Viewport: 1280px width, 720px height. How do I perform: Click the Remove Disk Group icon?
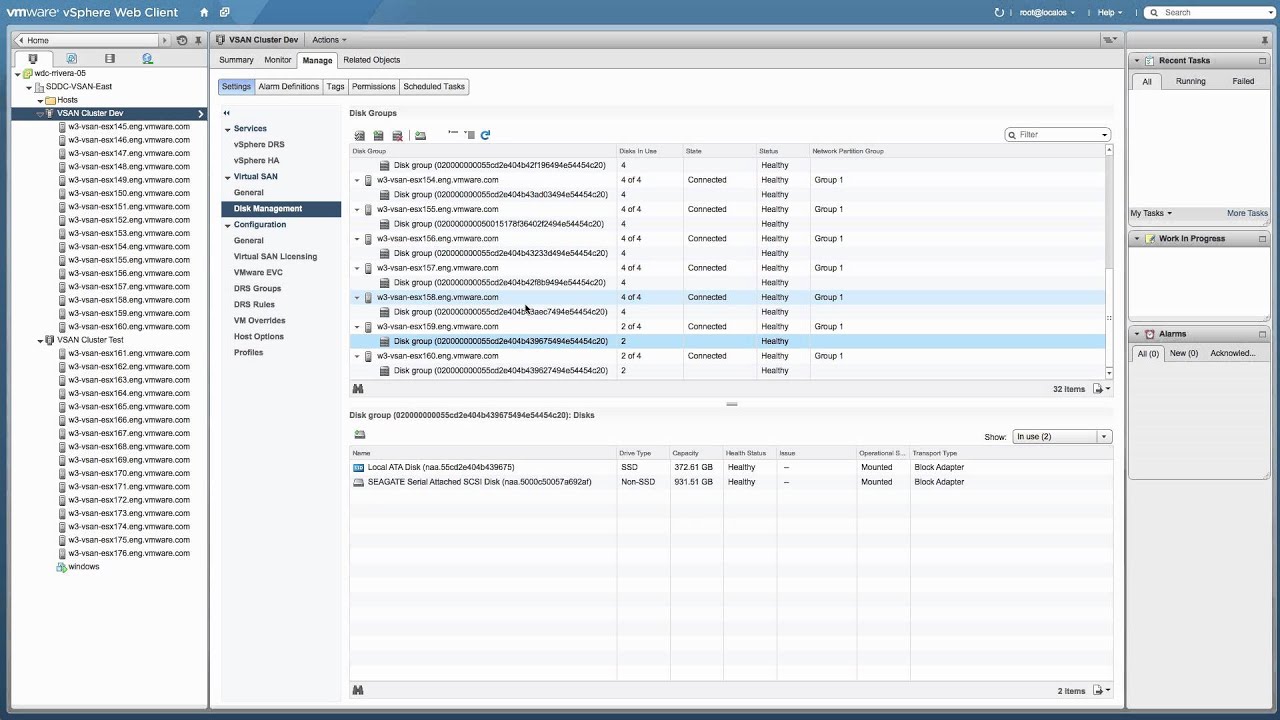click(x=397, y=135)
